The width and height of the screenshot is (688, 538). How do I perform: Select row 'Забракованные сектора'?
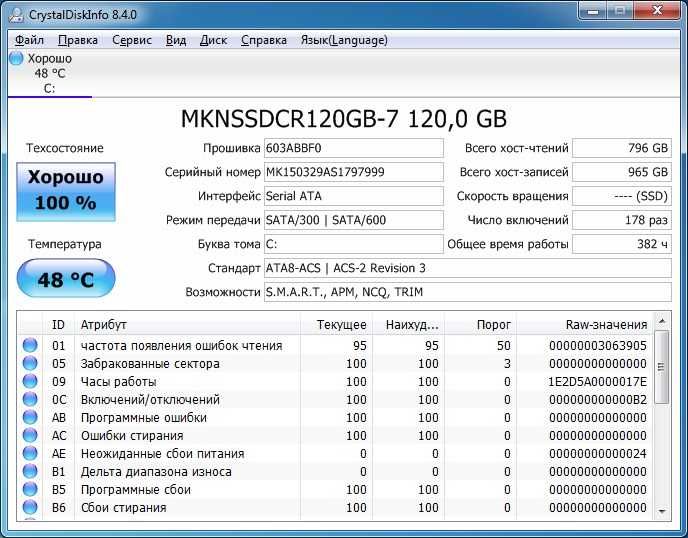[x=335, y=363]
